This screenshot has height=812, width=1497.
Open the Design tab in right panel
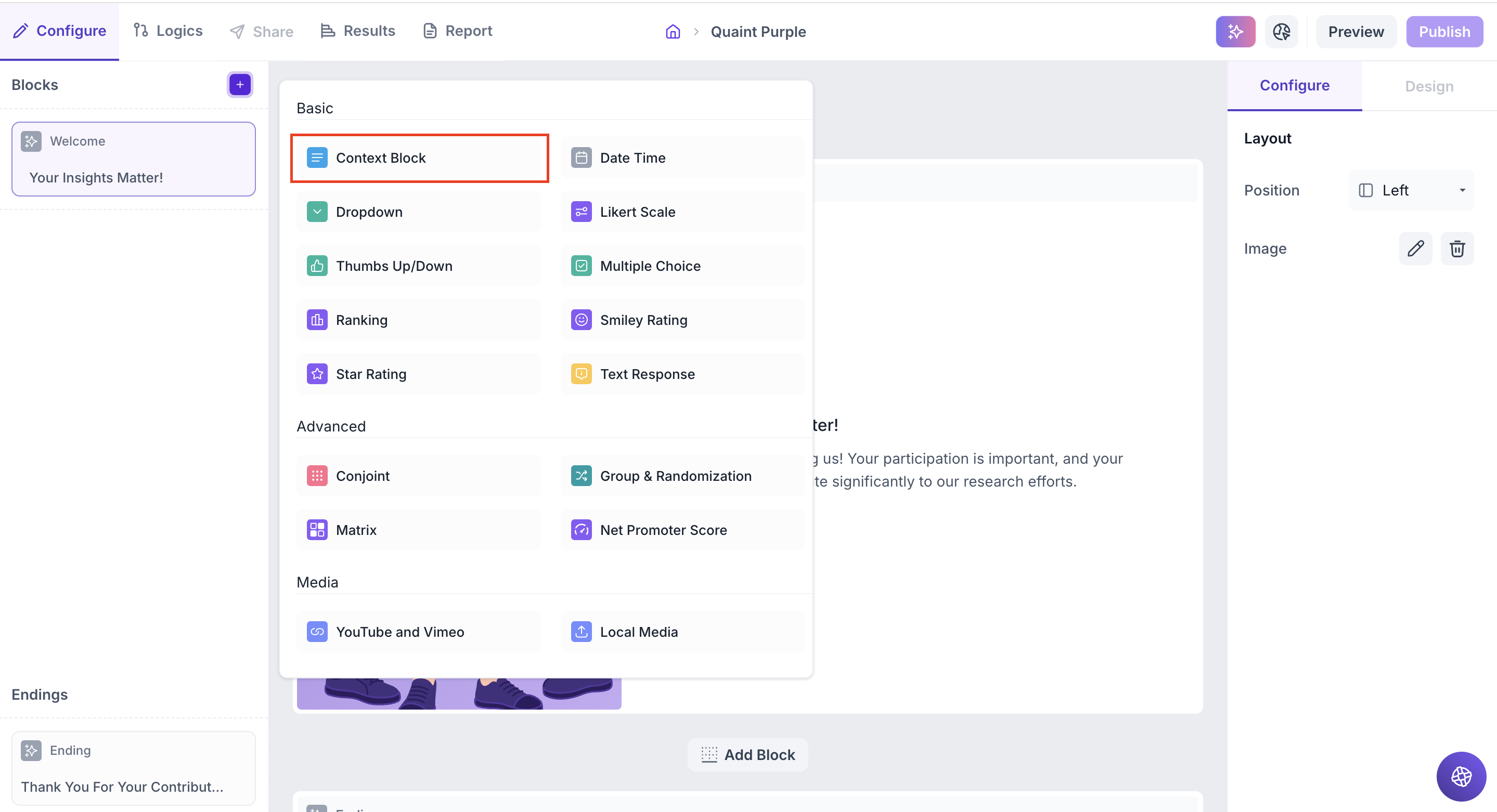click(x=1428, y=86)
